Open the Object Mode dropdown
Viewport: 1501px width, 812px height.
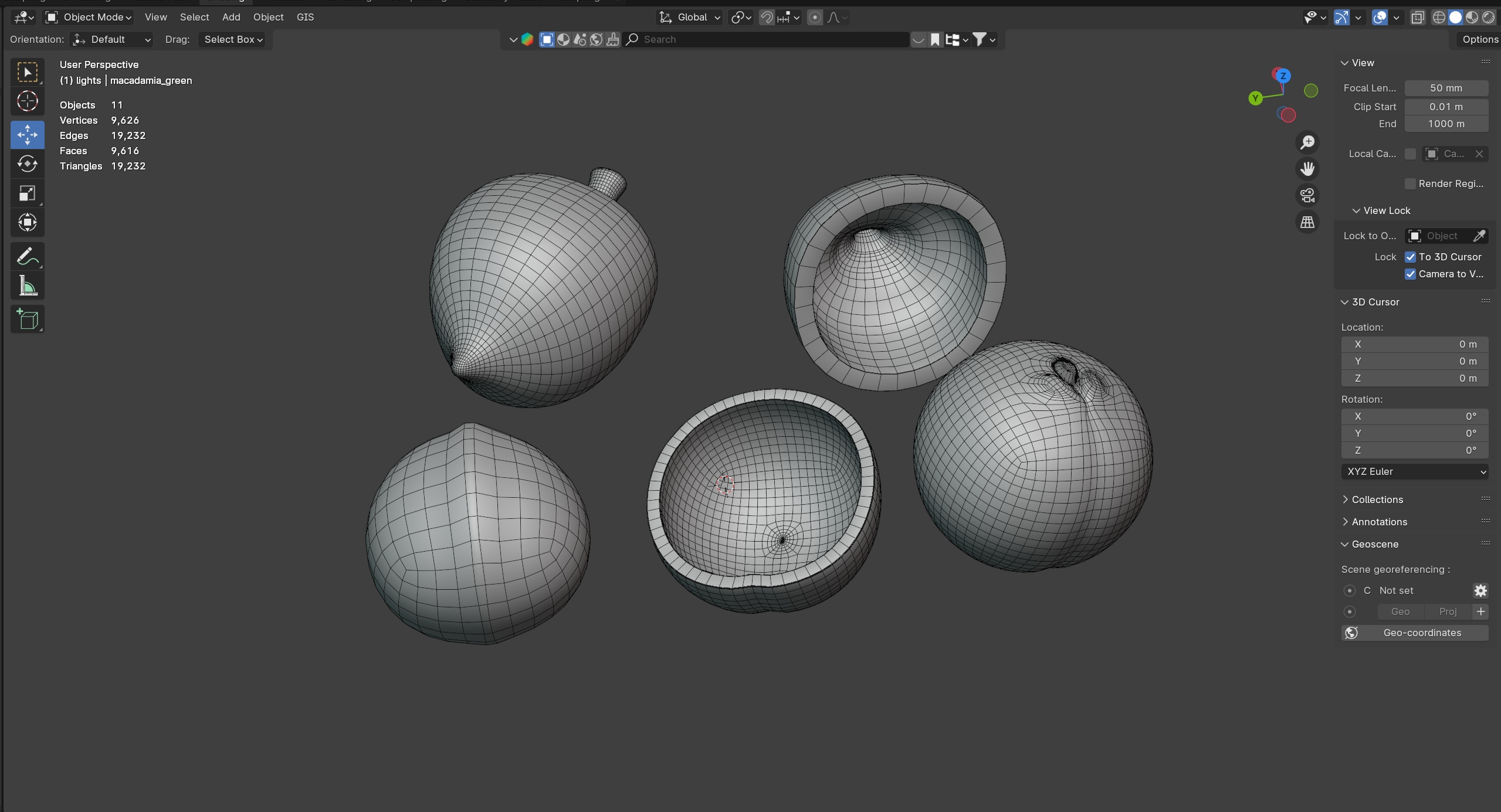click(89, 17)
